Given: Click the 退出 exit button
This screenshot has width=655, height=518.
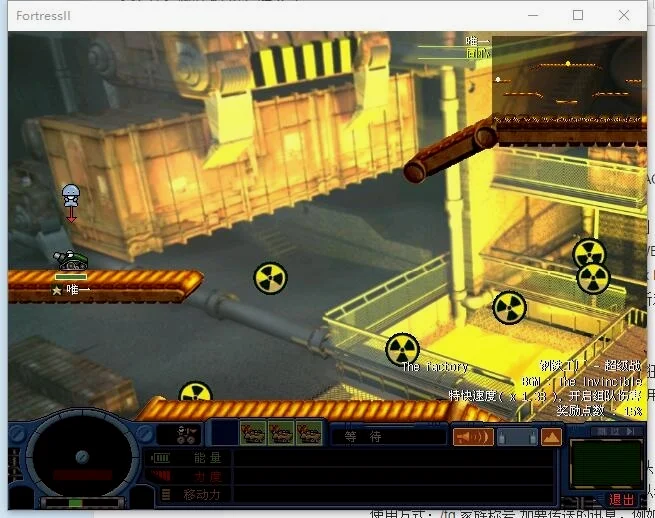Looking at the screenshot, I should 621,500.
